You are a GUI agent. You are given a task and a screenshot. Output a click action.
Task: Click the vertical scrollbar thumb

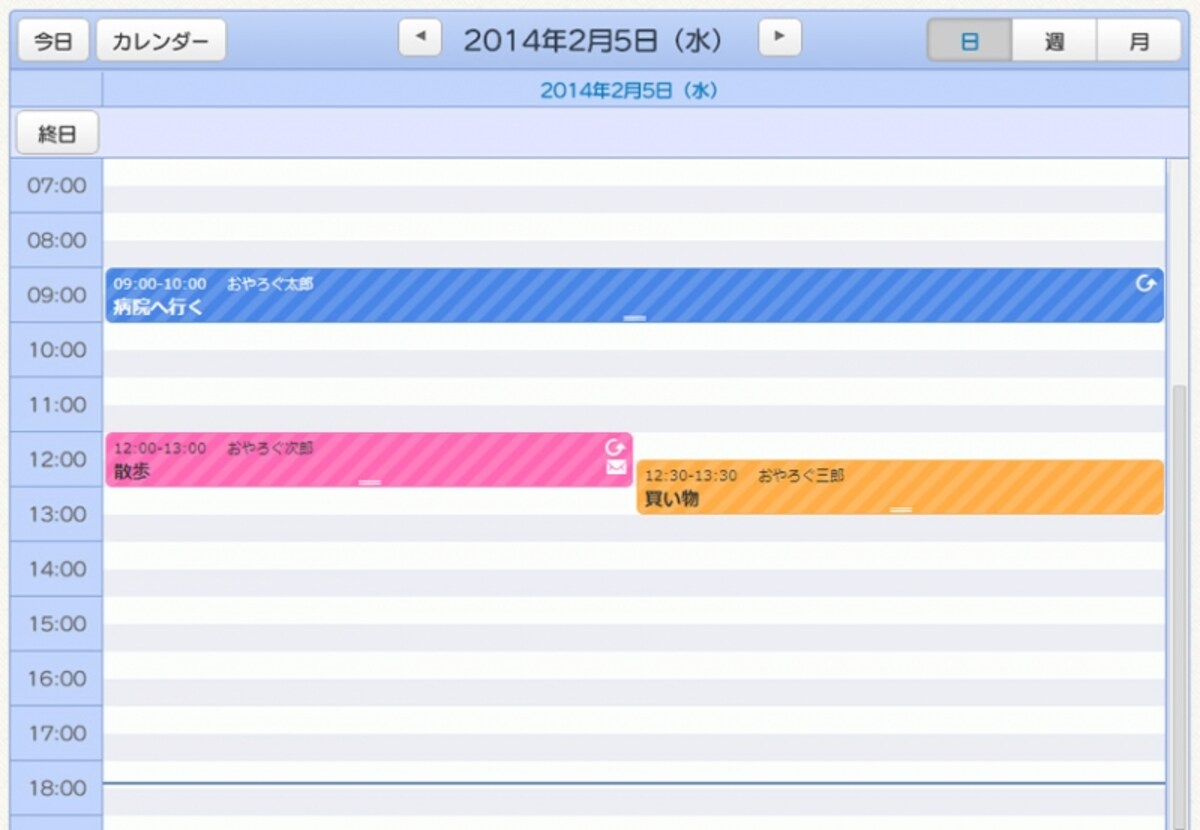1180,600
